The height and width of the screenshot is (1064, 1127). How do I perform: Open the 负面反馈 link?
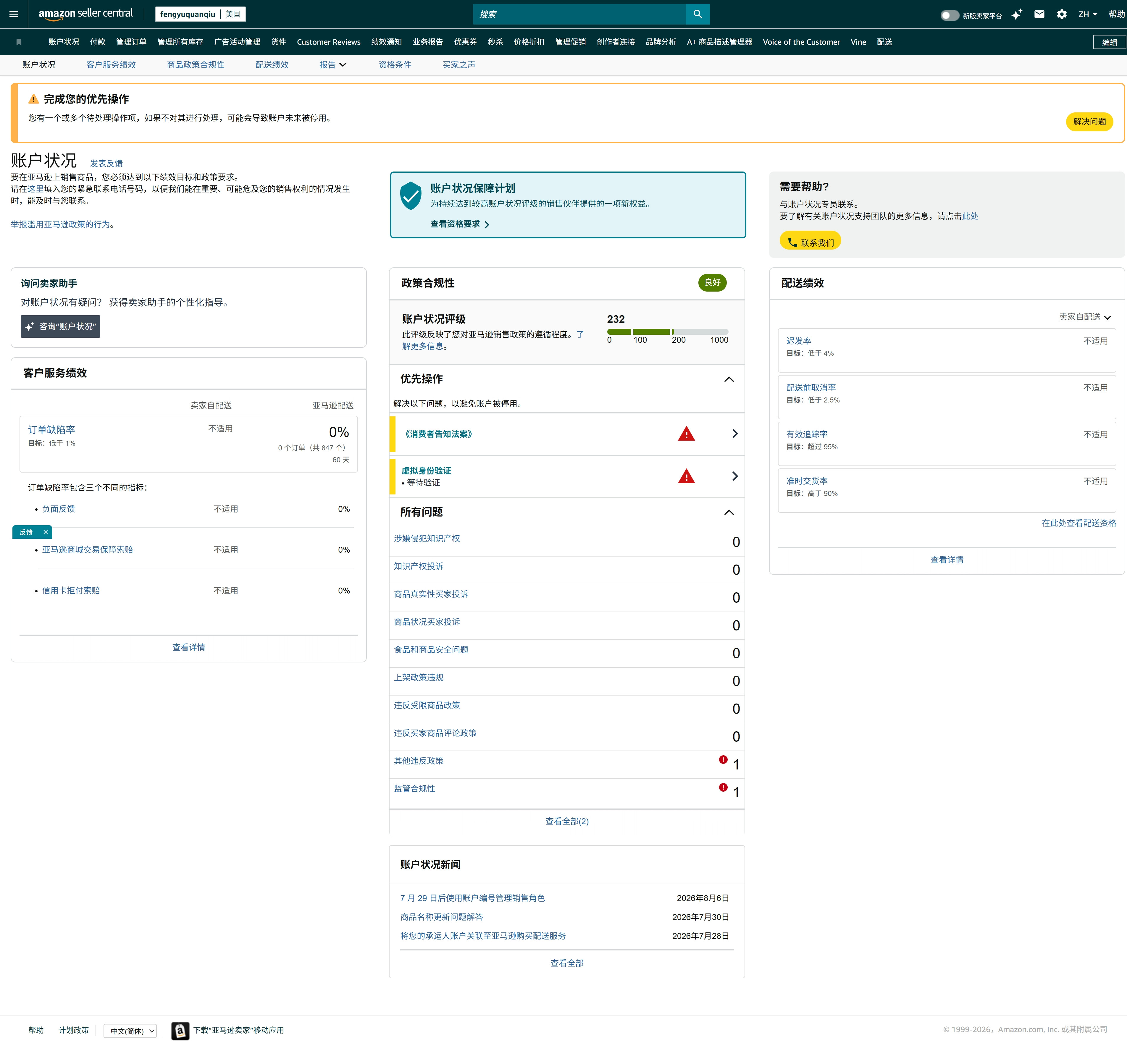tap(58, 509)
